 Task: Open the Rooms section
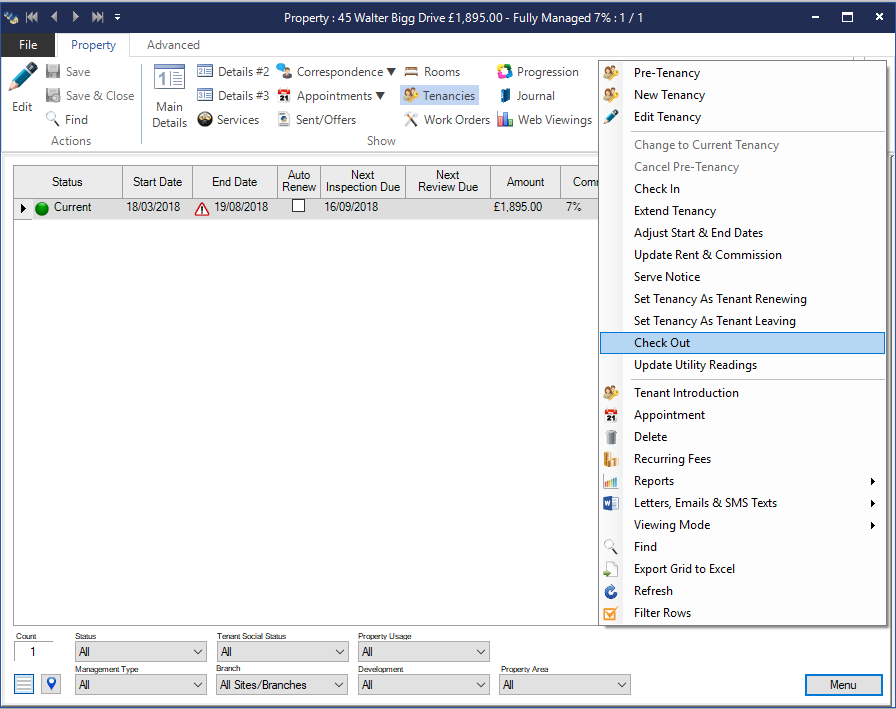[x=432, y=72]
